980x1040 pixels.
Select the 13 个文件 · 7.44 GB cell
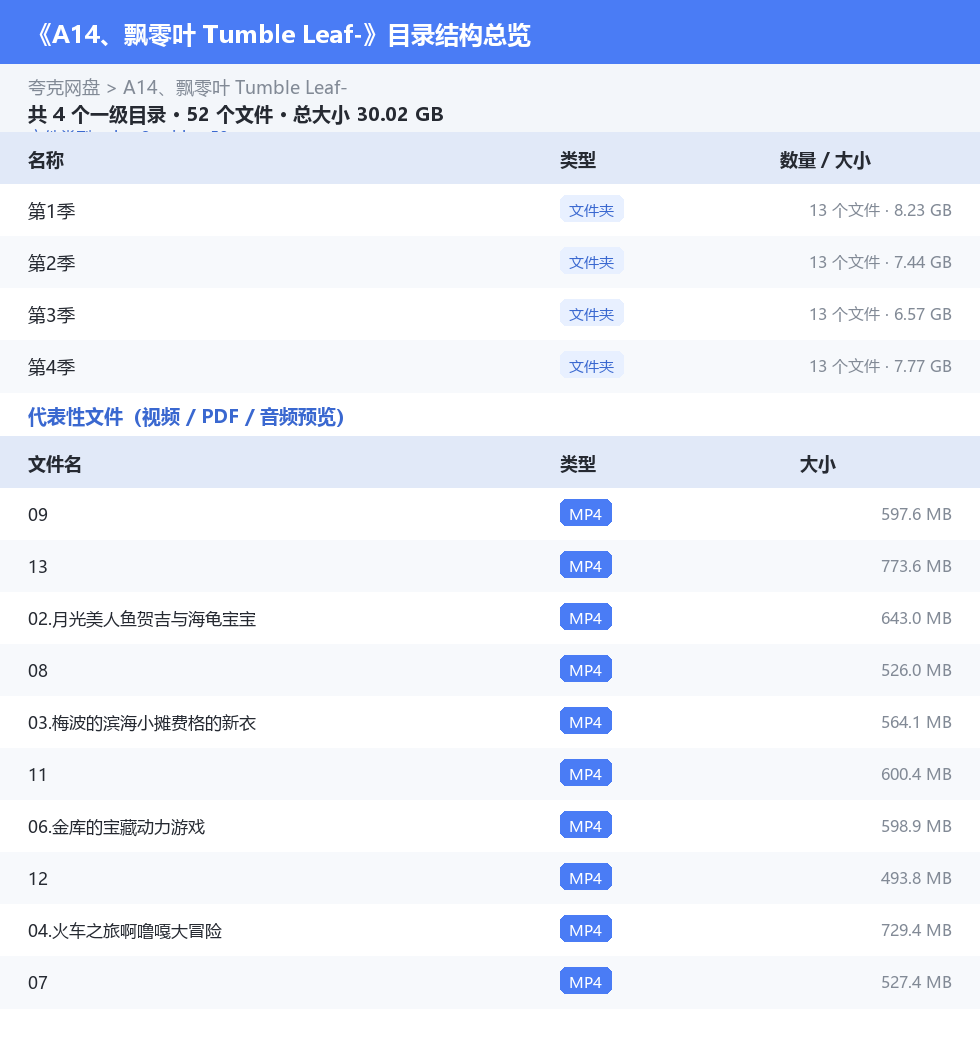click(x=880, y=262)
